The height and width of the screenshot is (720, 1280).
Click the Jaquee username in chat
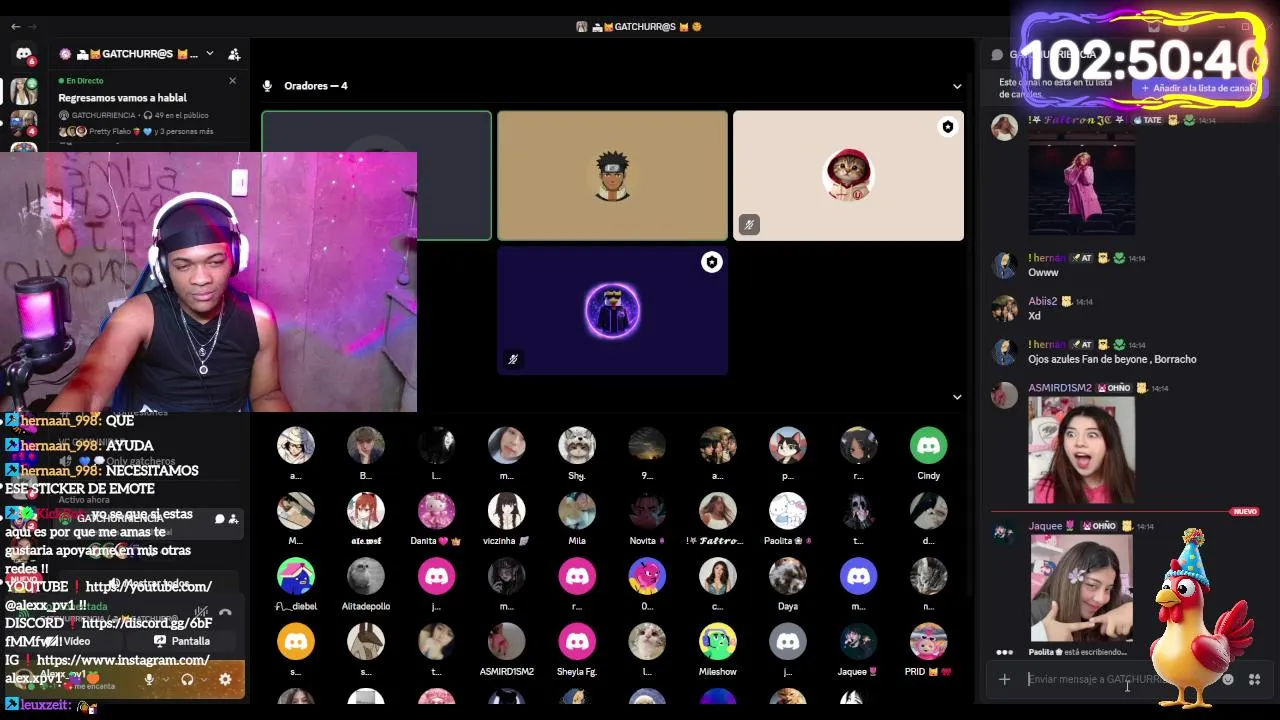[x=1045, y=526]
